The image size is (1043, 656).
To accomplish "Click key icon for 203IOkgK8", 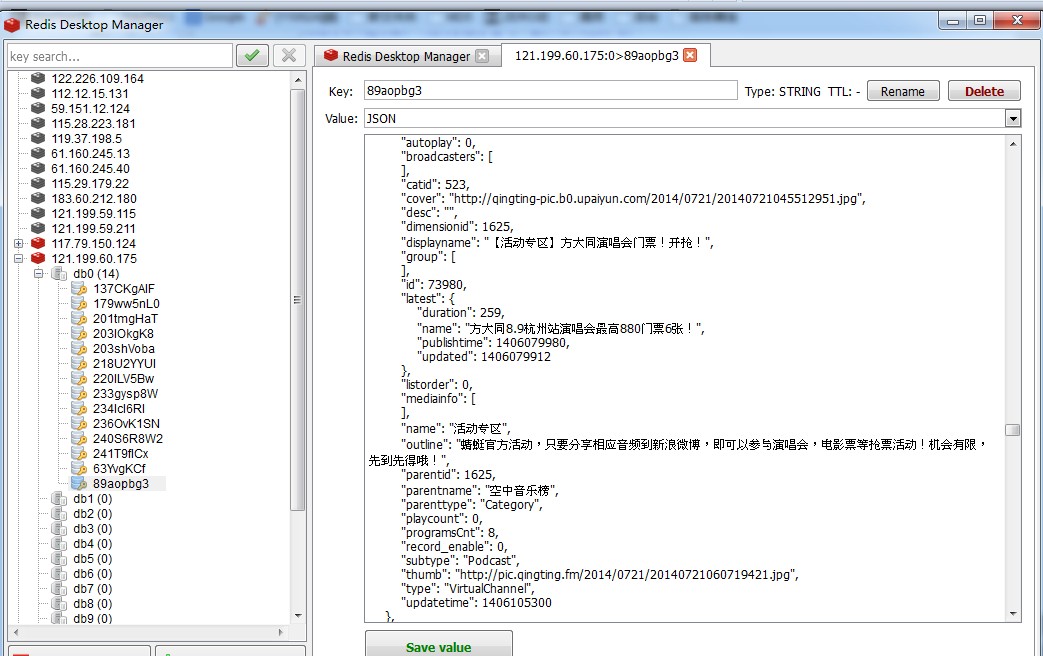I will click(x=79, y=333).
